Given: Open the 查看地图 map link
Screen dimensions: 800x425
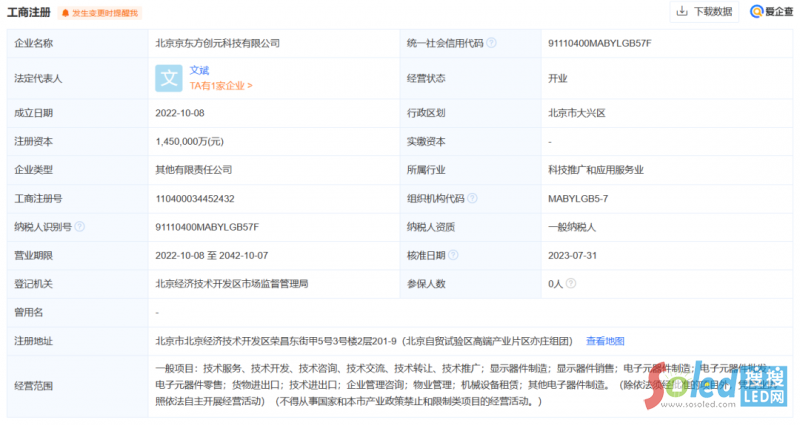Looking at the screenshot, I should (x=605, y=341).
